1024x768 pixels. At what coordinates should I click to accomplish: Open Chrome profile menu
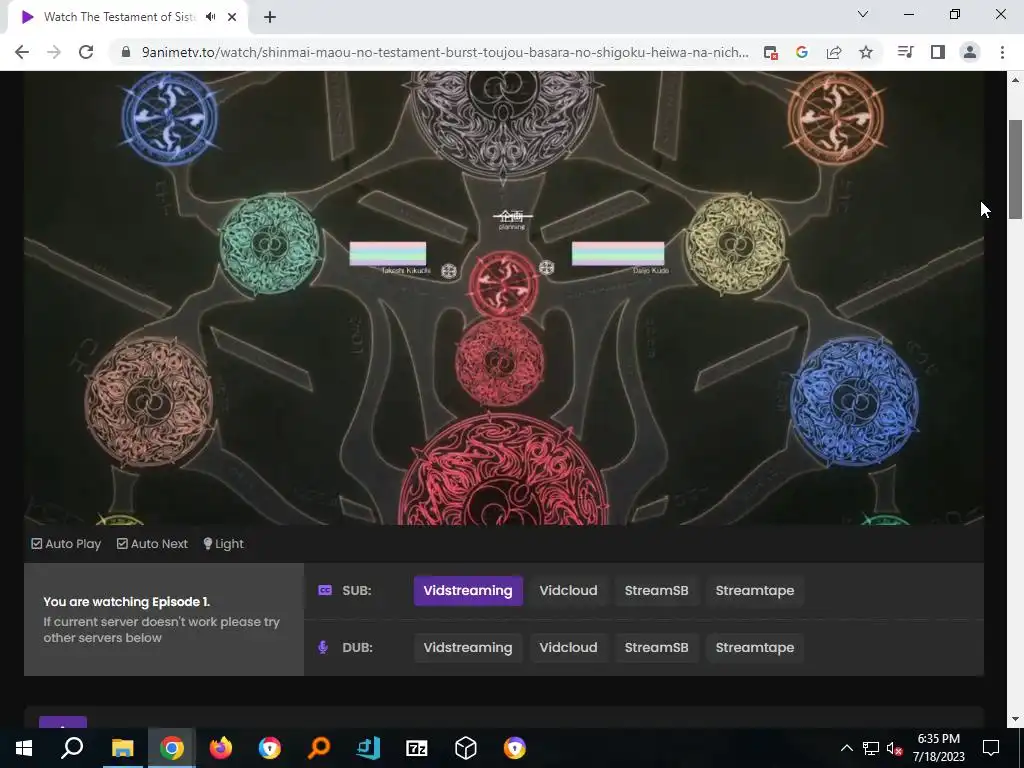pos(970,52)
